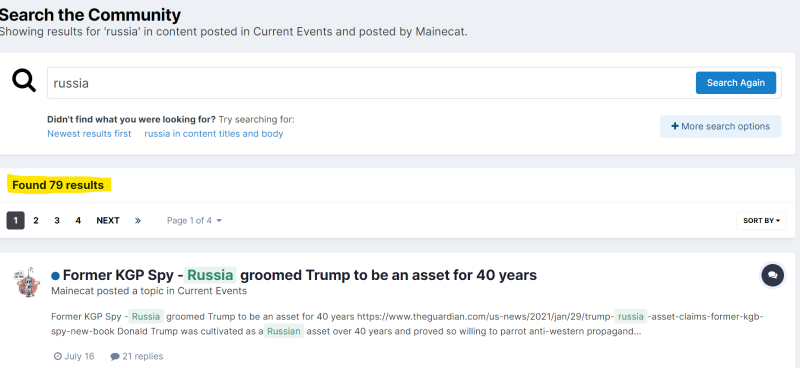The width and height of the screenshot is (800, 368).
Task: Choose russia in content titles and body
Action: click(x=214, y=134)
